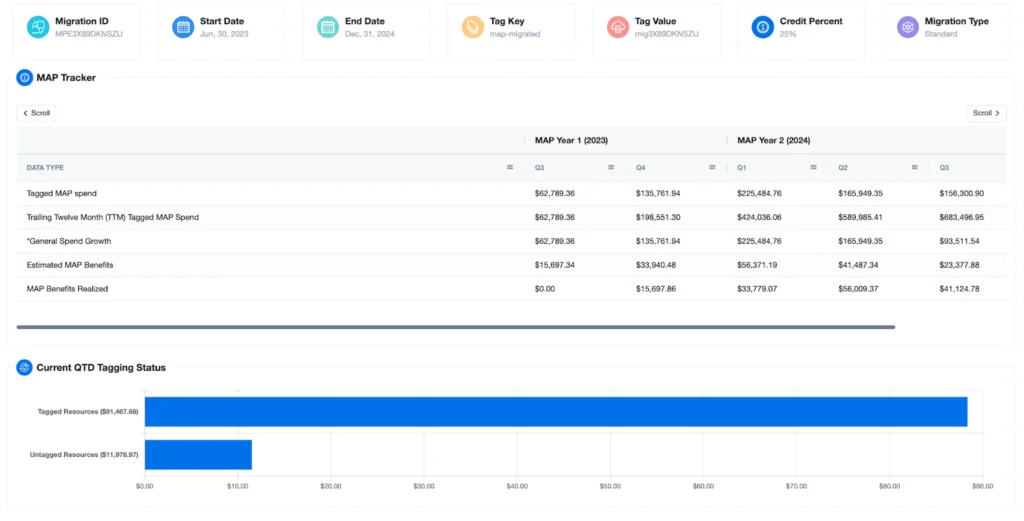Click the End Date calendar icon
1024x521 pixels.
[328, 27]
